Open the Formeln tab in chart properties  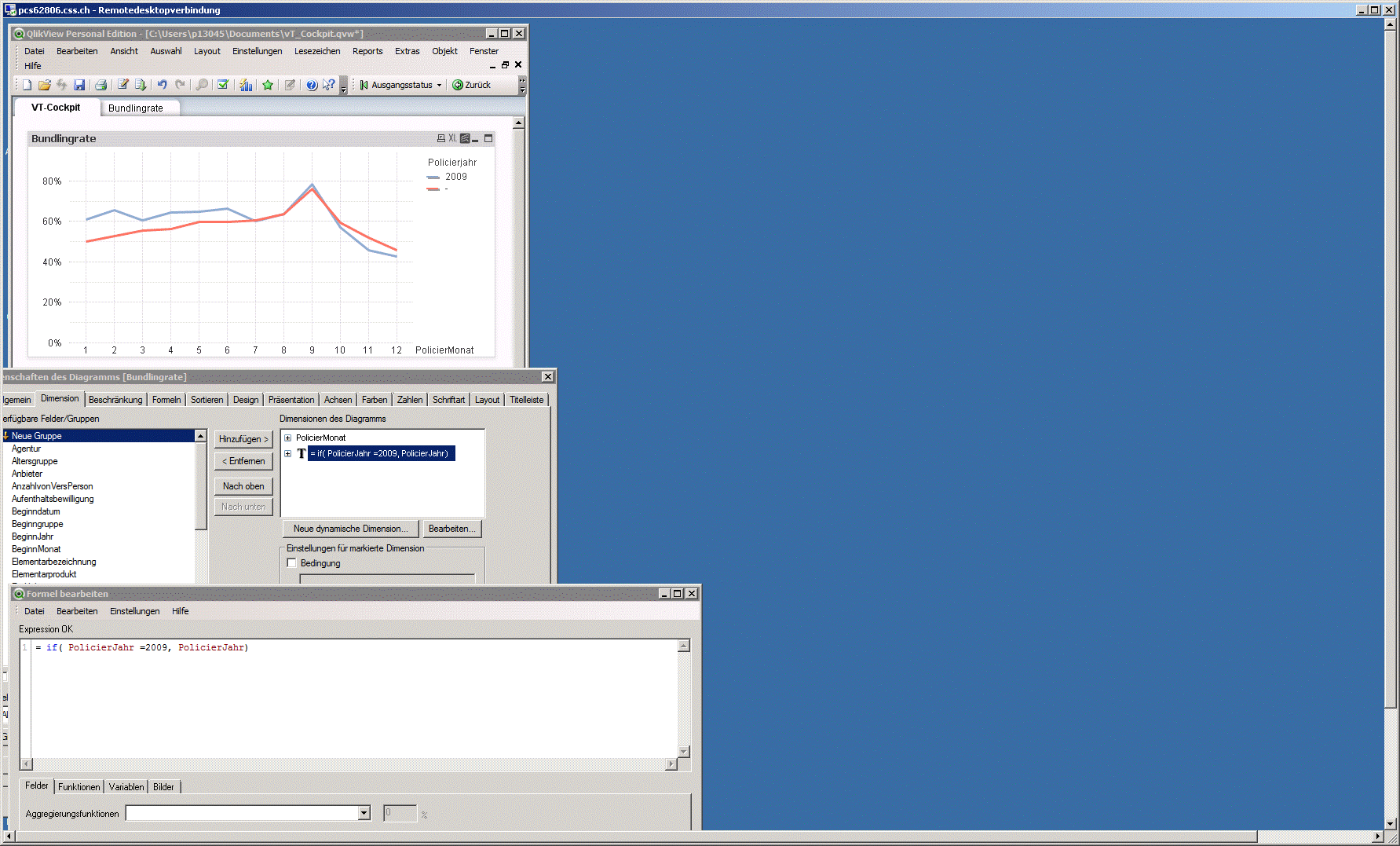point(166,400)
